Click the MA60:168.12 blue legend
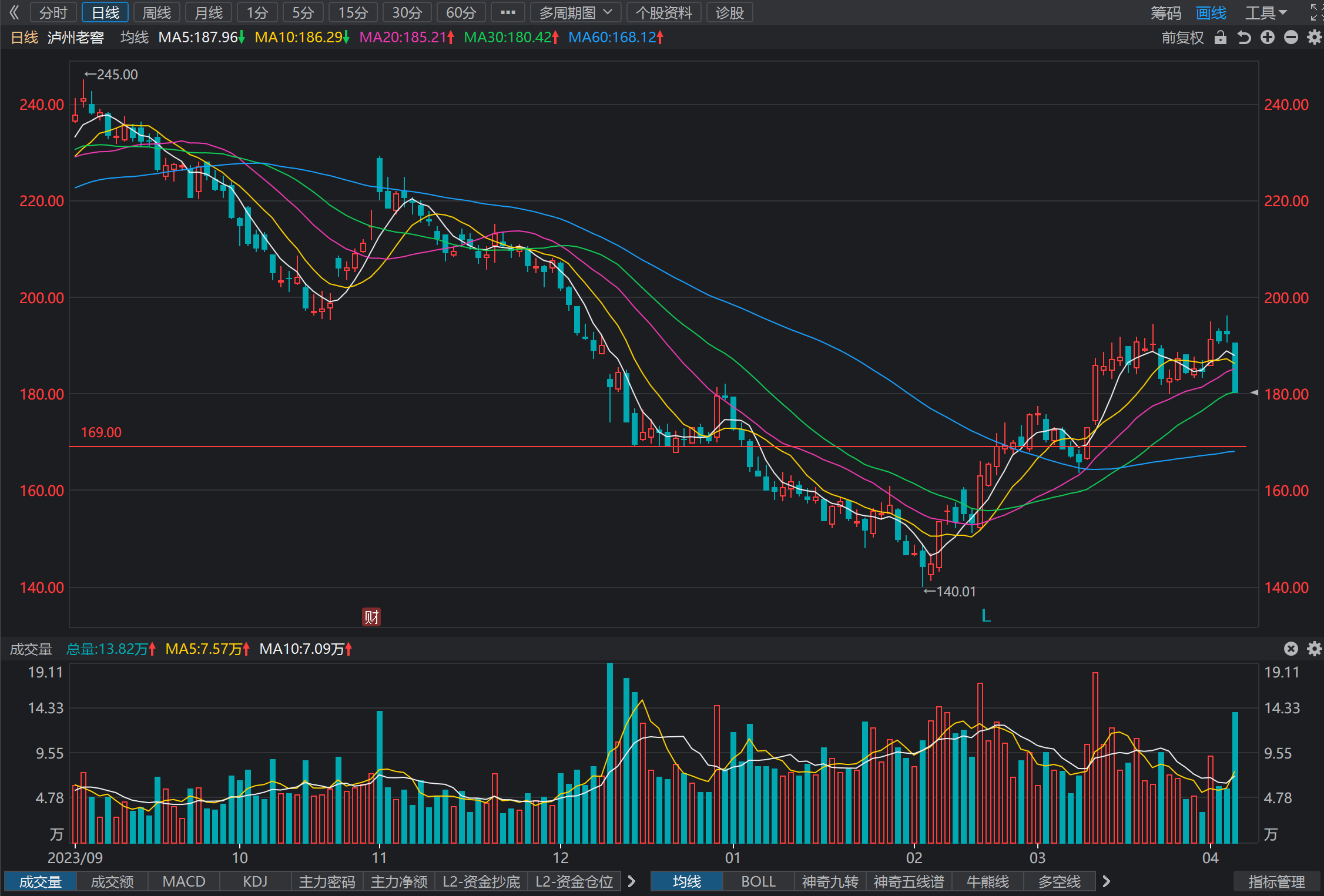The height and width of the screenshot is (896, 1324). point(616,38)
